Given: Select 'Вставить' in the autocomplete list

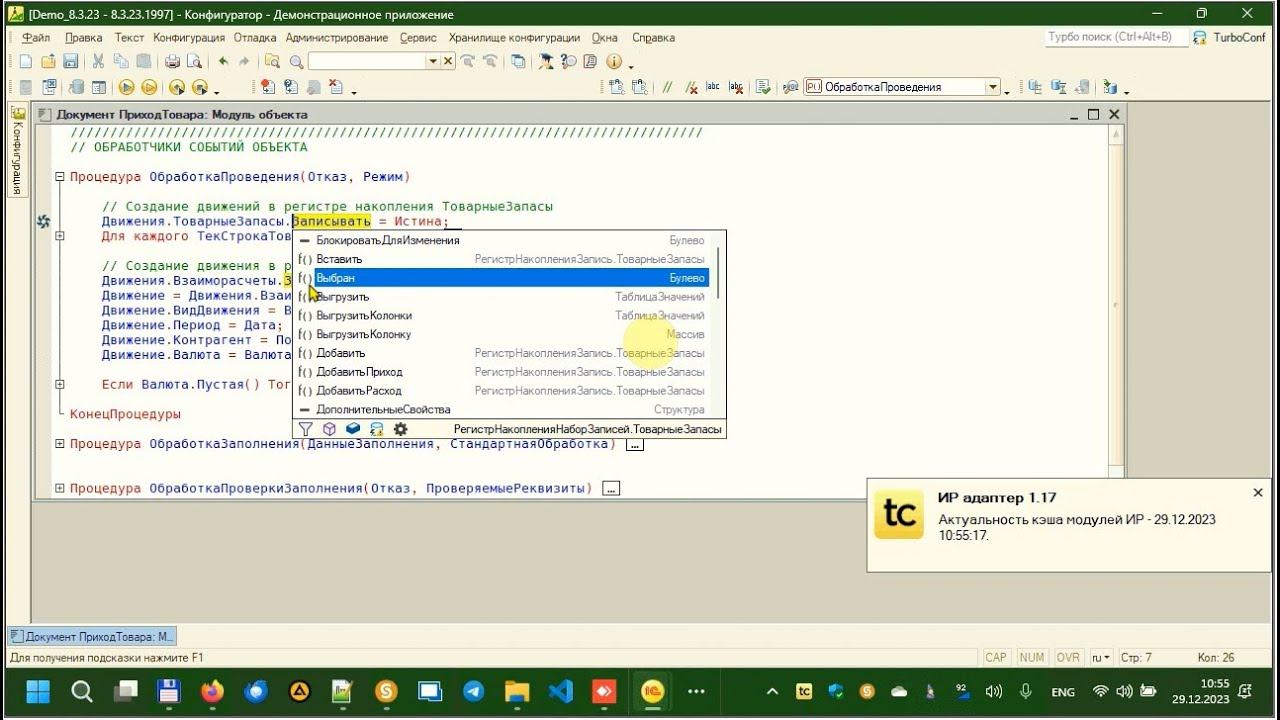Looking at the screenshot, I should point(503,259).
